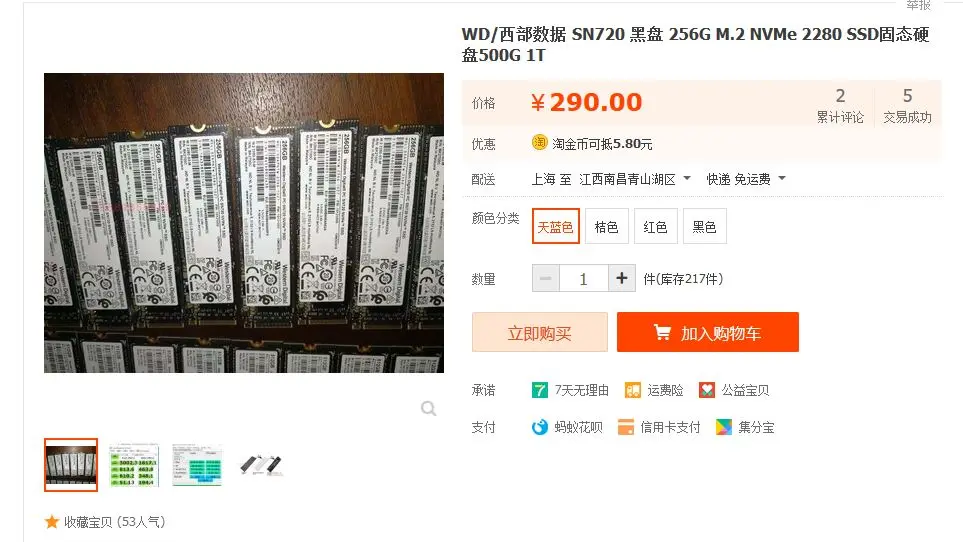Click the quantity input field

583,279
